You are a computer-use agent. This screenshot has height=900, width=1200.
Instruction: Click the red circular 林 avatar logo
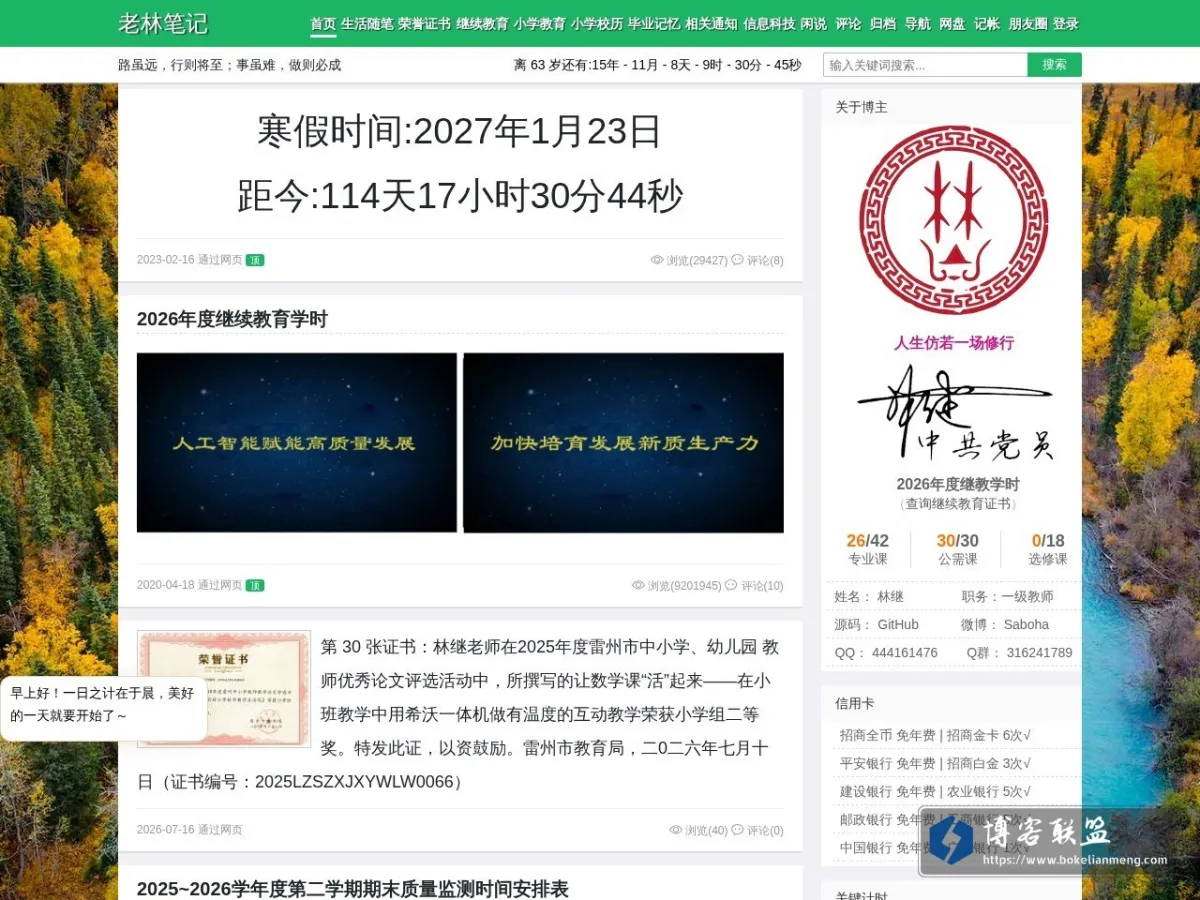coord(953,220)
